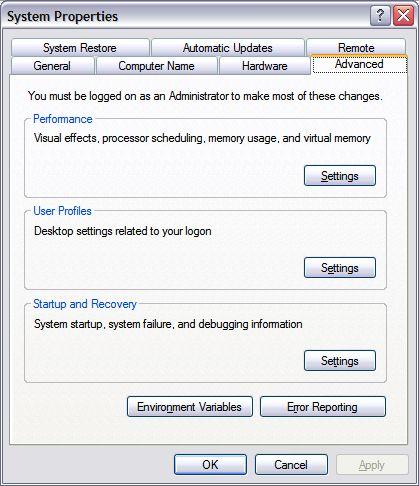
Task: Click the greyed-out Apply button
Action: [x=372, y=465]
